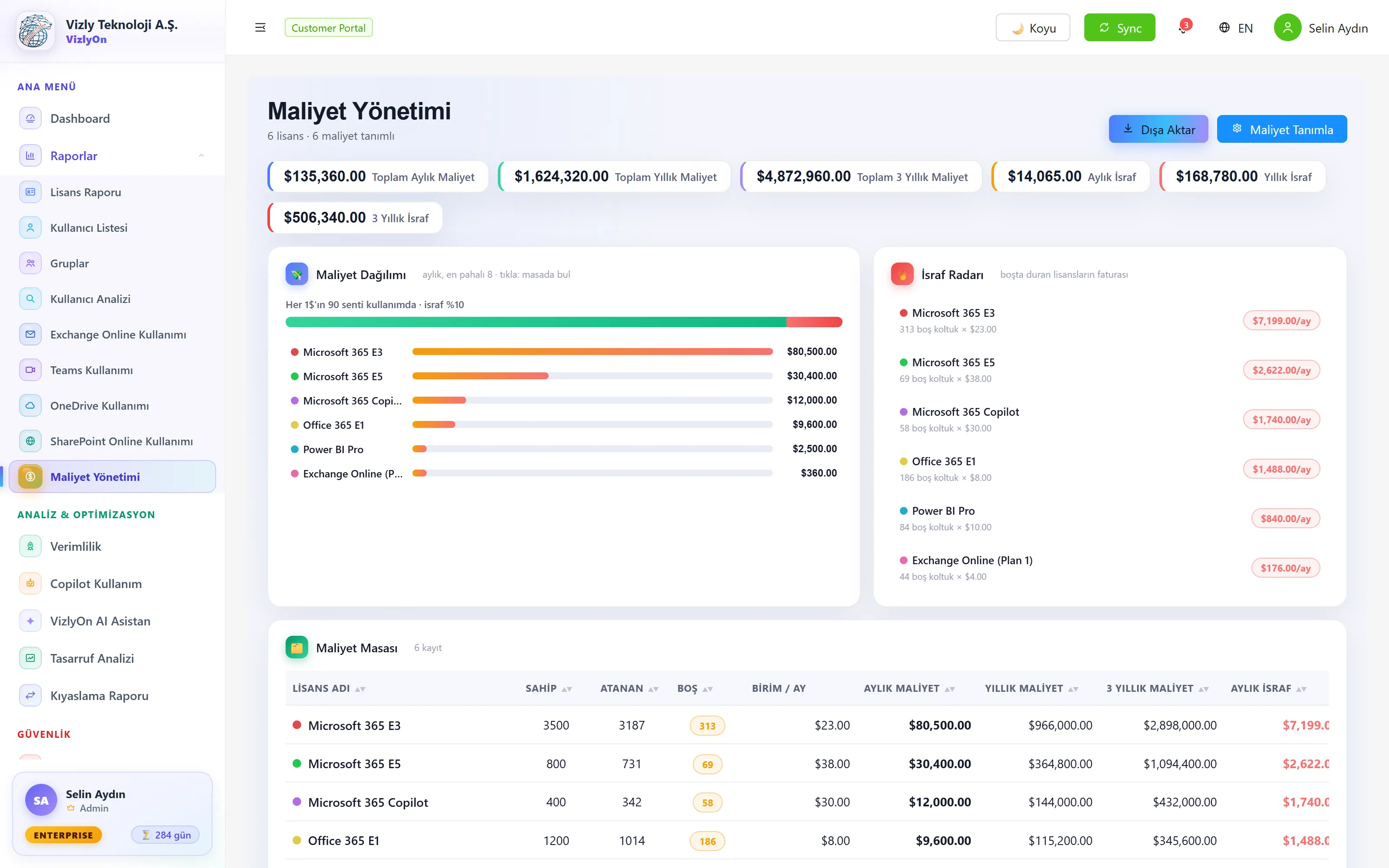Sort table by SAHİP column
Image resolution: width=1389 pixels, height=868 pixels.
549,688
